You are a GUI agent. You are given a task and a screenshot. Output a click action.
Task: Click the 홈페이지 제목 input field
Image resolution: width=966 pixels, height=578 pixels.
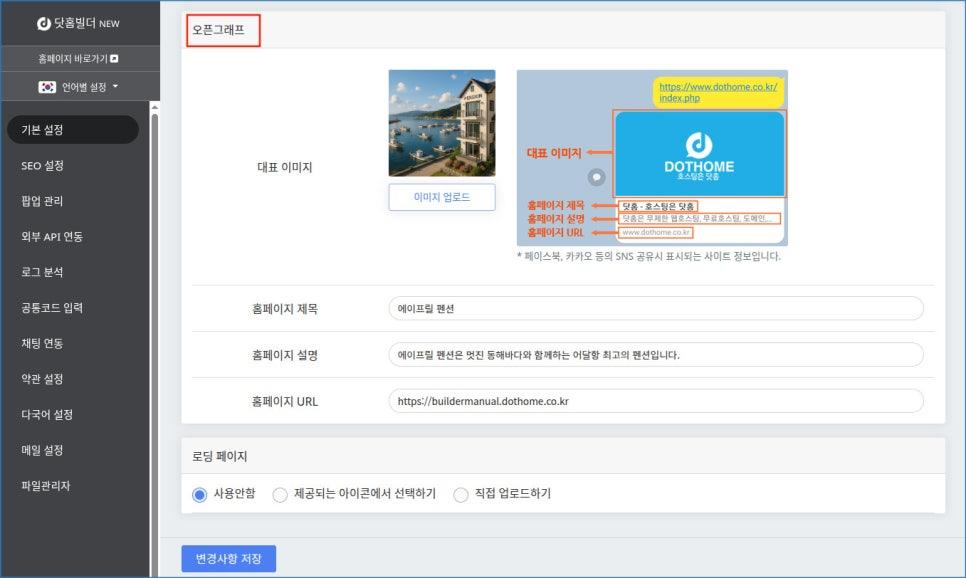[x=655, y=309]
